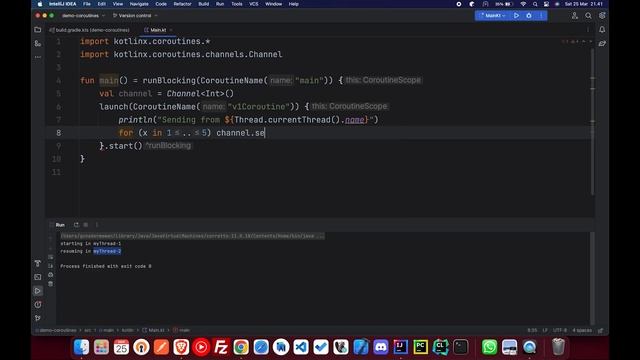
Task: Open the Terminal tool window
Action: [38, 277]
